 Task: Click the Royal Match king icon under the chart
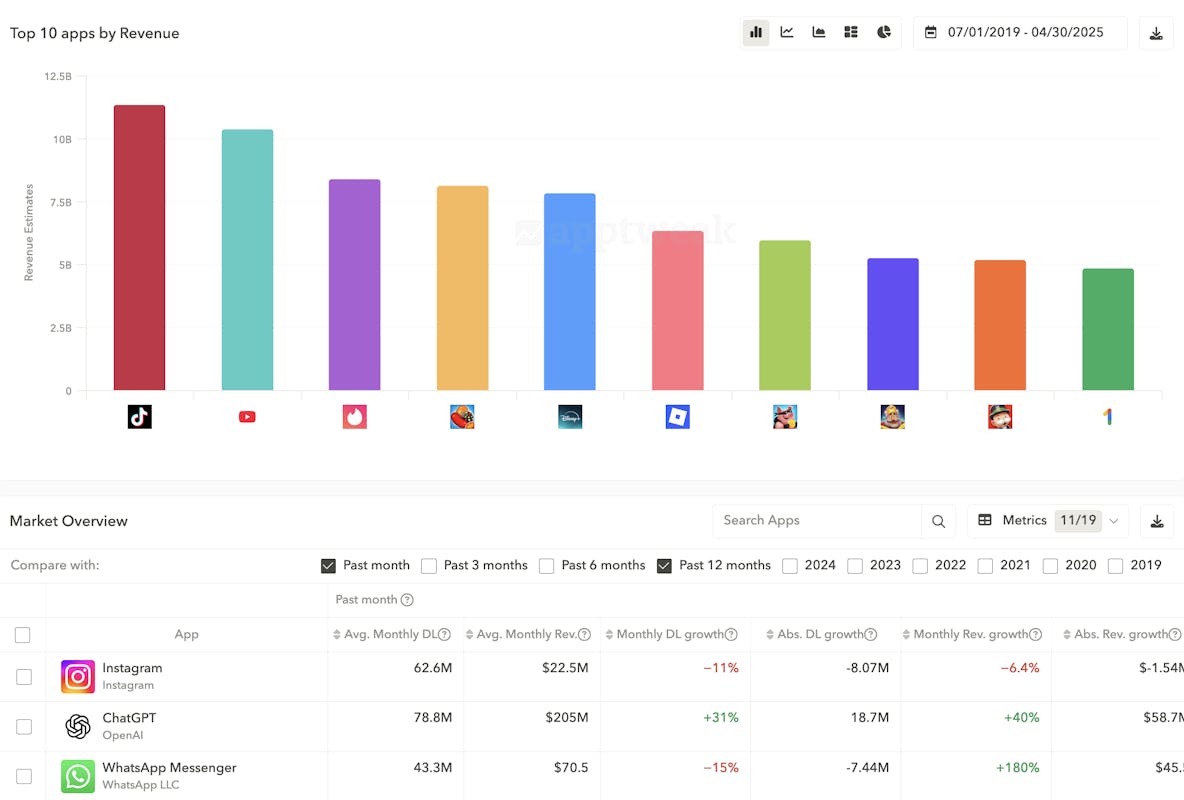[893, 416]
